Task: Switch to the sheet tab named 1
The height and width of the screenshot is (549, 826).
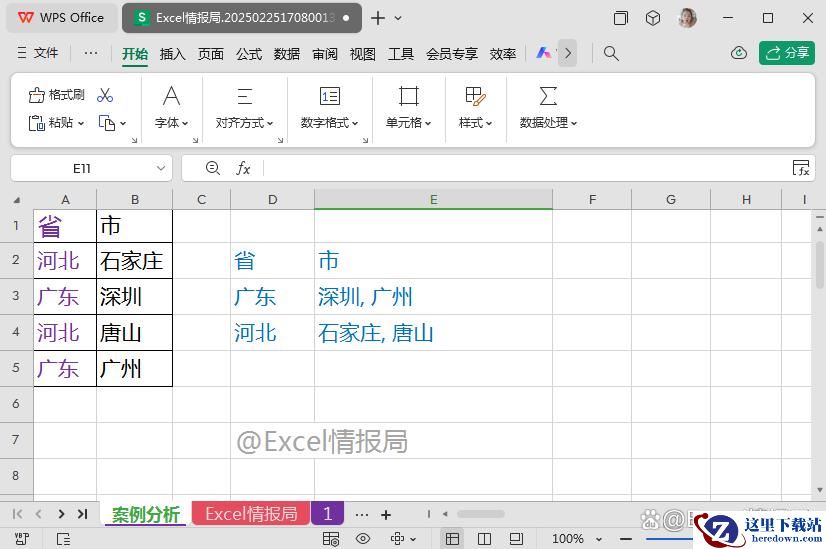Action: pyautogui.click(x=327, y=514)
